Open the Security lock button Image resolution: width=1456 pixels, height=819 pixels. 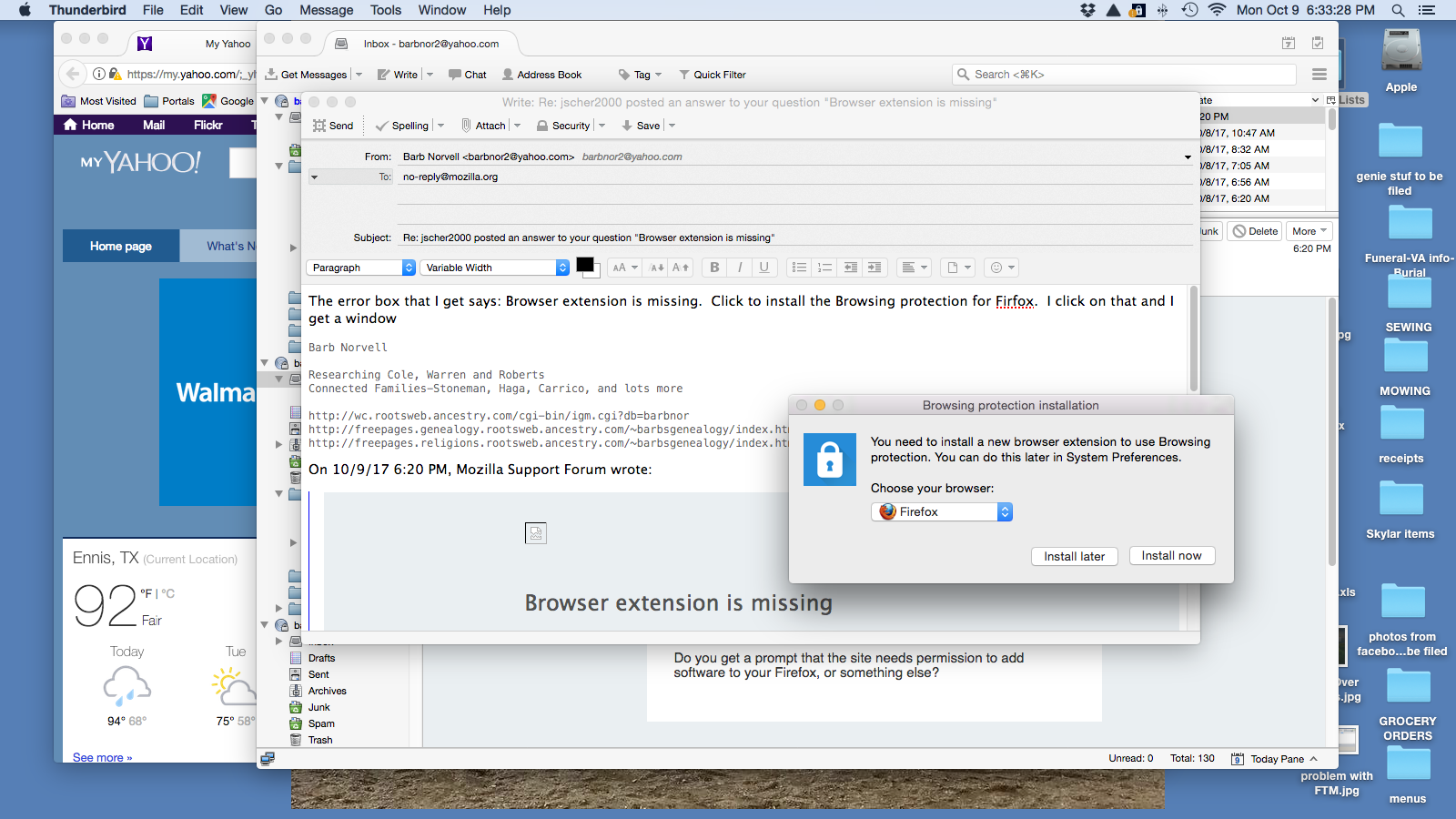pyautogui.click(x=563, y=126)
